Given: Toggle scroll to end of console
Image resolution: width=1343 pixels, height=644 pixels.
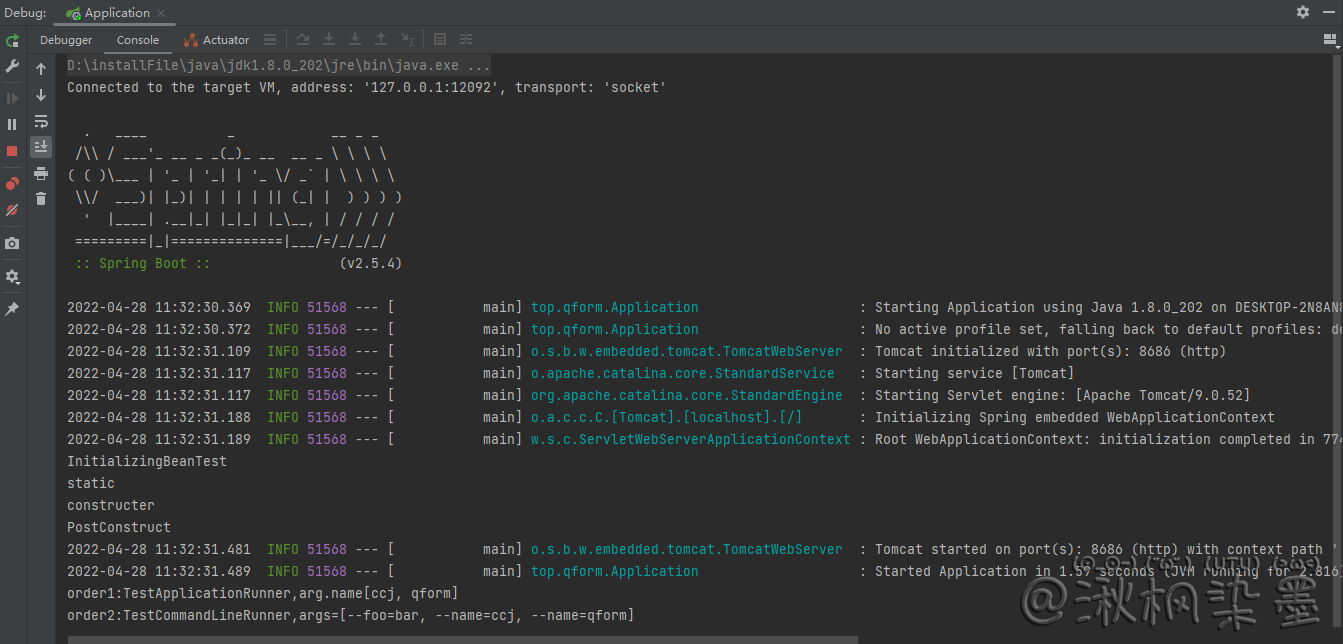Looking at the screenshot, I should [x=41, y=147].
